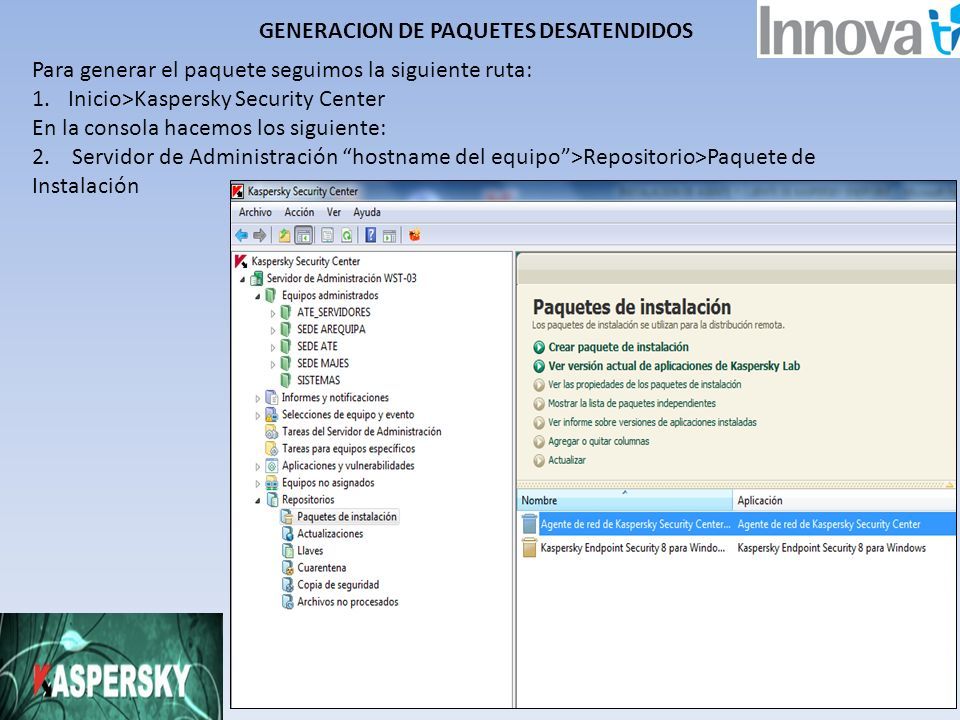The width and height of the screenshot is (960, 720).
Task: Click the Export list toolbar icon
Action: [328, 235]
